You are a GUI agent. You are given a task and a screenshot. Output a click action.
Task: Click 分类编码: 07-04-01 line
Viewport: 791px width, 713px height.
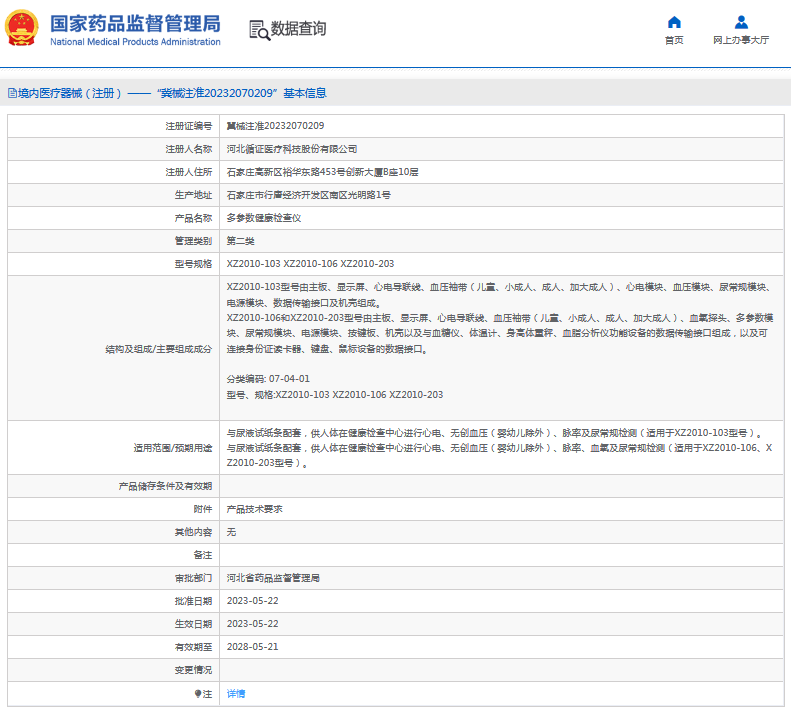click(x=268, y=379)
